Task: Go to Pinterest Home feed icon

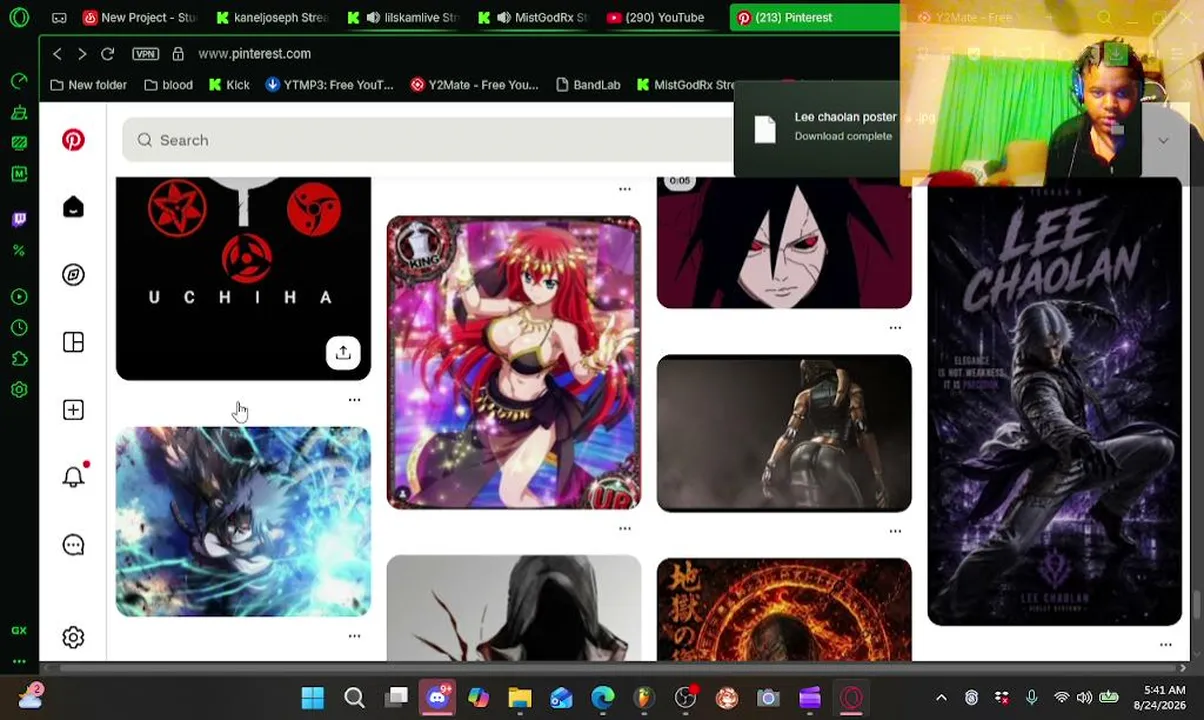Action: point(73,207)
